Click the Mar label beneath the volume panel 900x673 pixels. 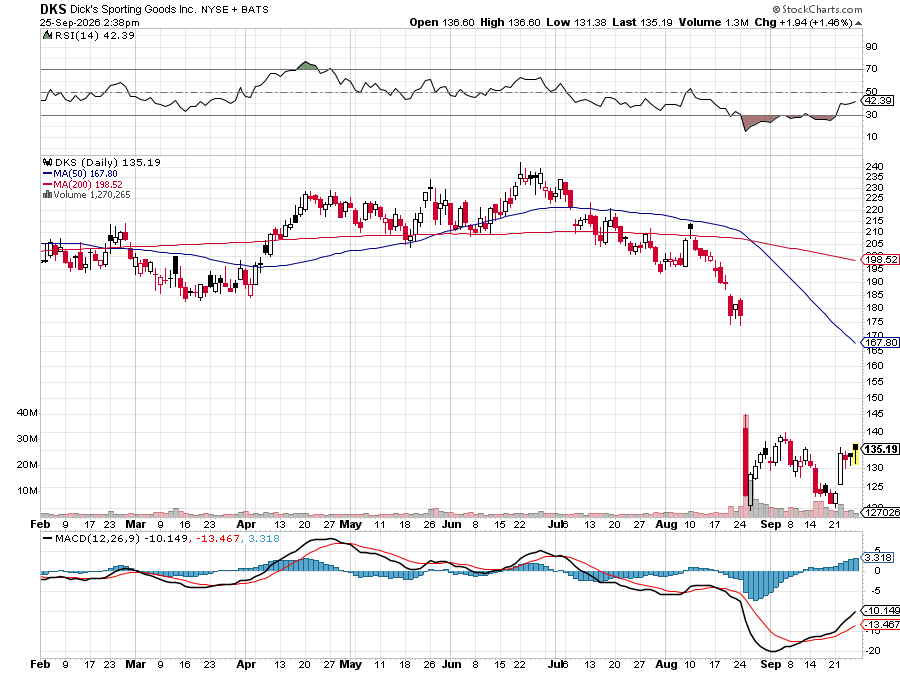135,524
